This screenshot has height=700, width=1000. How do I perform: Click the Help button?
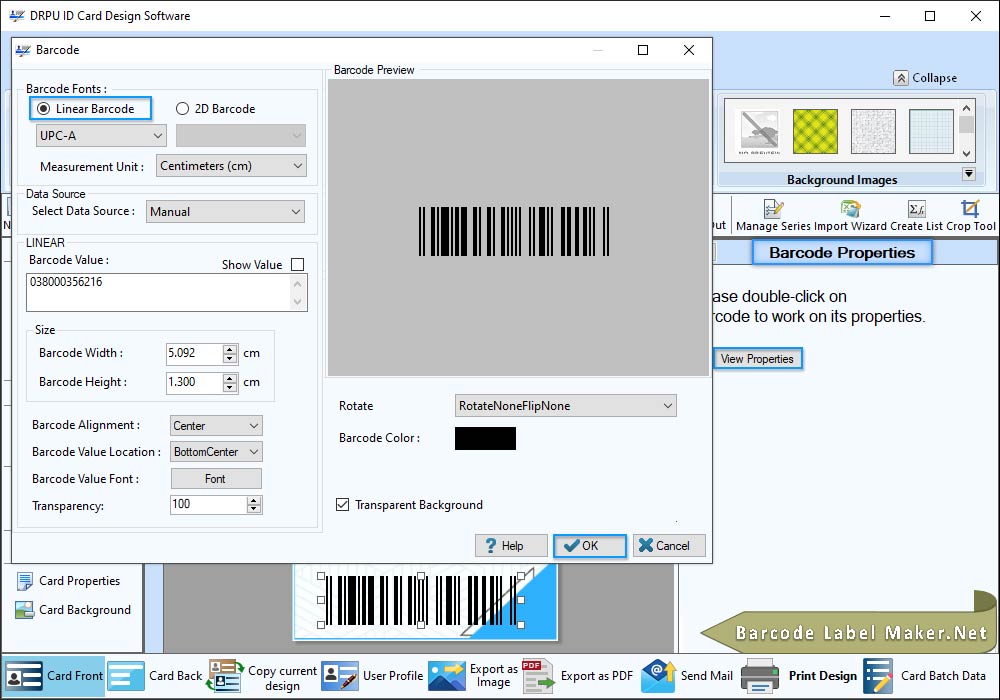tap(511, 546)
